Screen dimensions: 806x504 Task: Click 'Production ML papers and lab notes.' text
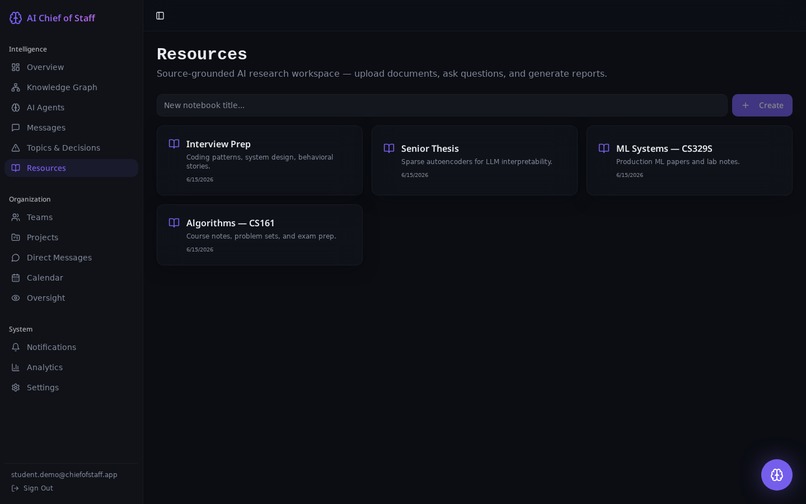(x=677, y=161)
